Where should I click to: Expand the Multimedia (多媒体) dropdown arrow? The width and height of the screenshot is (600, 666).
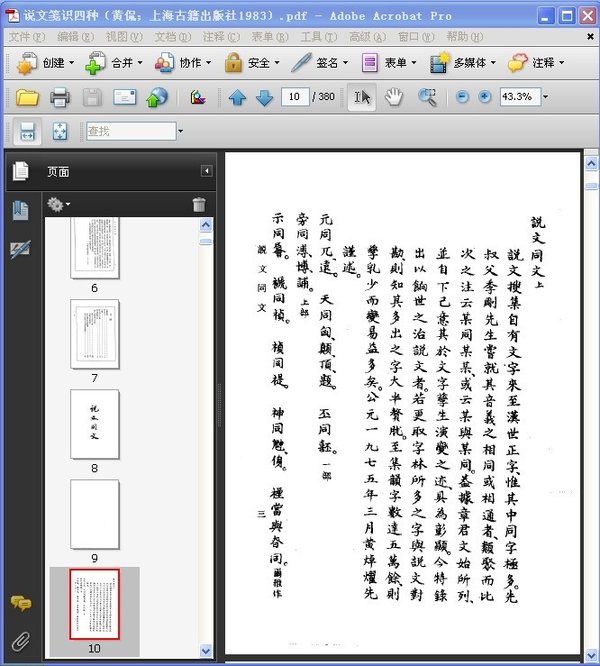pyautogui.click(x=493, y=63)
